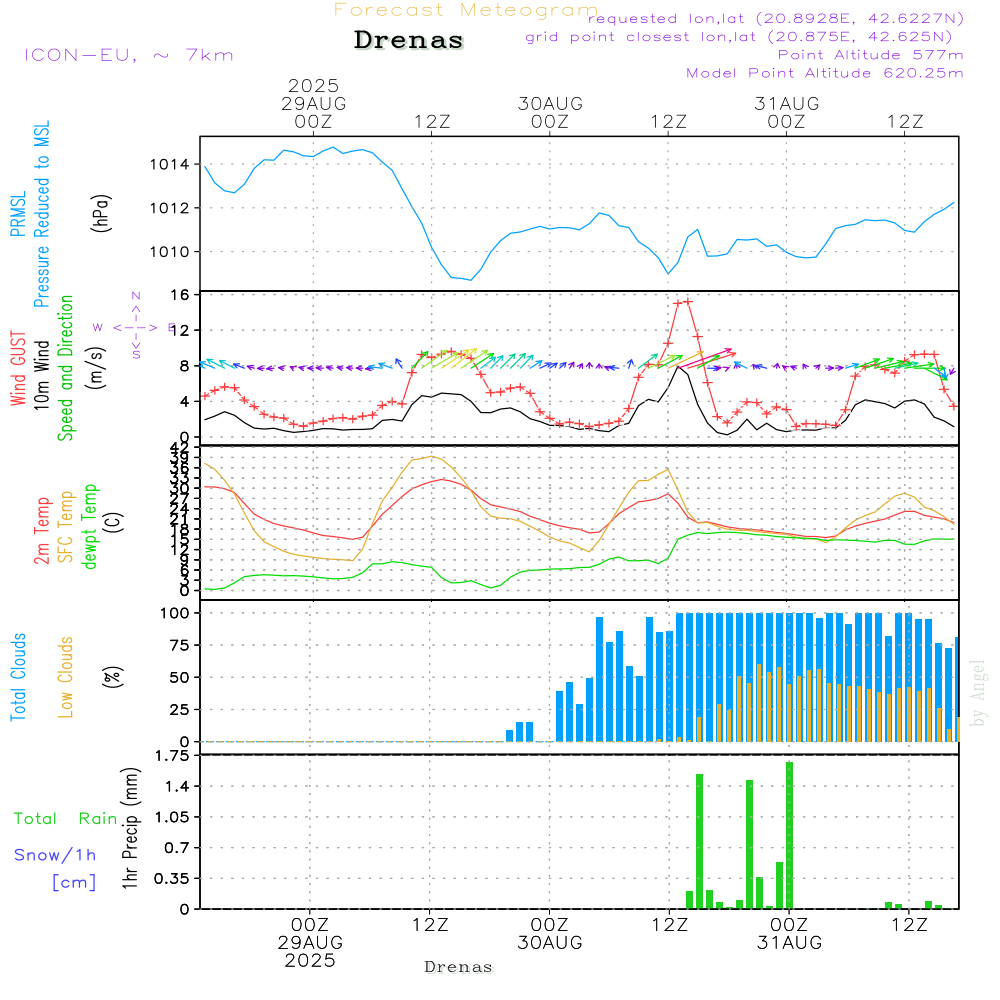The width and height of the screenshot is (1000, 1000).
Task: Click the 'Total Clouds' blue axis label
Action: coord(18,677)
